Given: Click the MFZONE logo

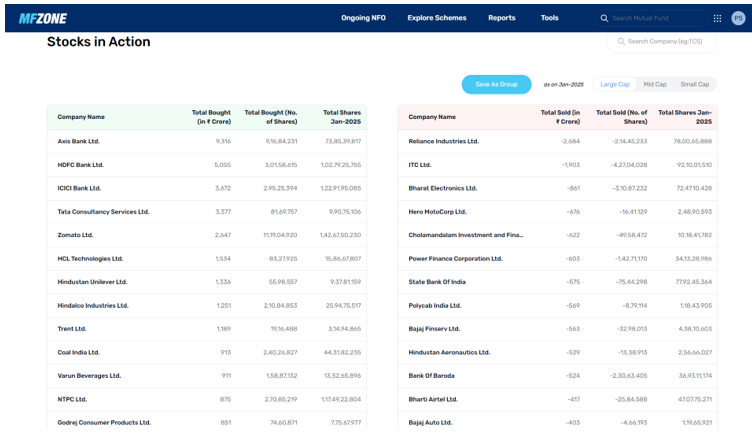Looking at the screenshot, I should pos(43,19).
